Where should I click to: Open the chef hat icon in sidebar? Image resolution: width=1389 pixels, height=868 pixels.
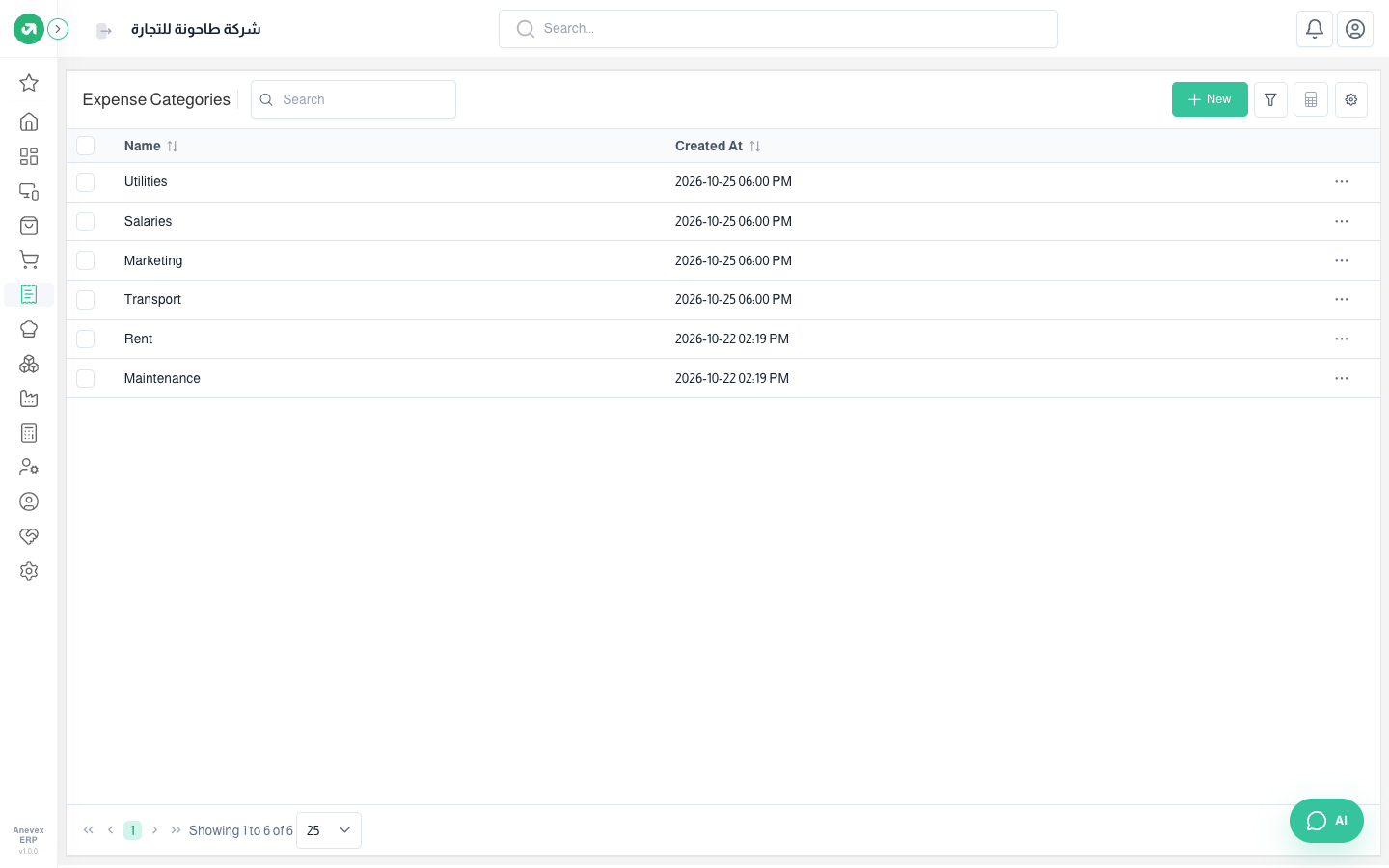(29, 329)
